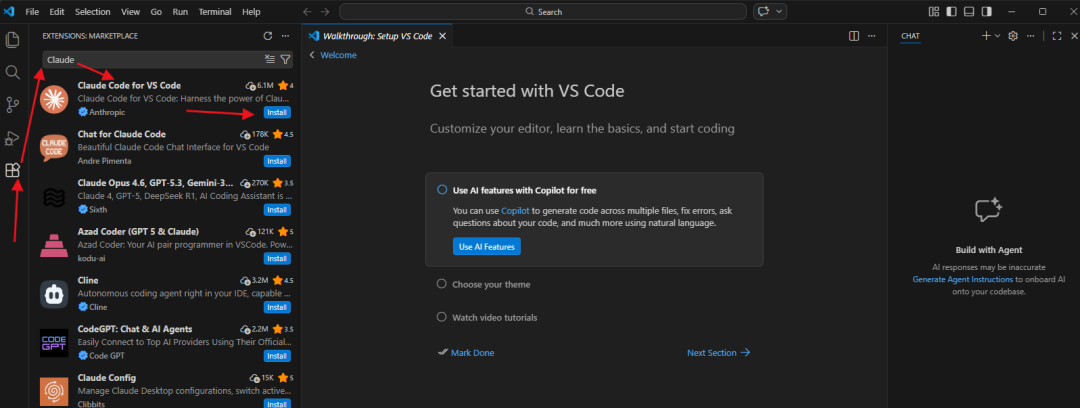The image size is (1080, 408).
Task: Clear the extensions search results
Action: coord(269,60)
